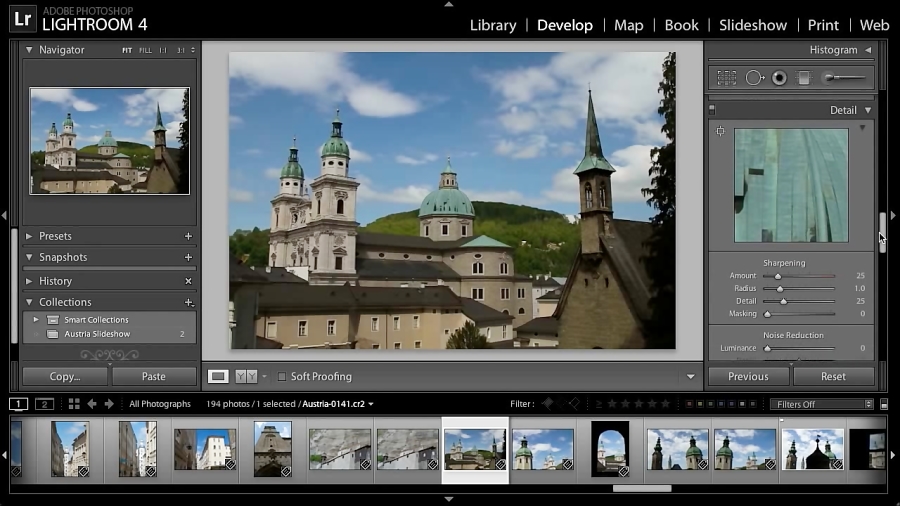Open the Filters Off dropdown
The width and height of the screenshot is (900, 506).
tap(821, 404)
